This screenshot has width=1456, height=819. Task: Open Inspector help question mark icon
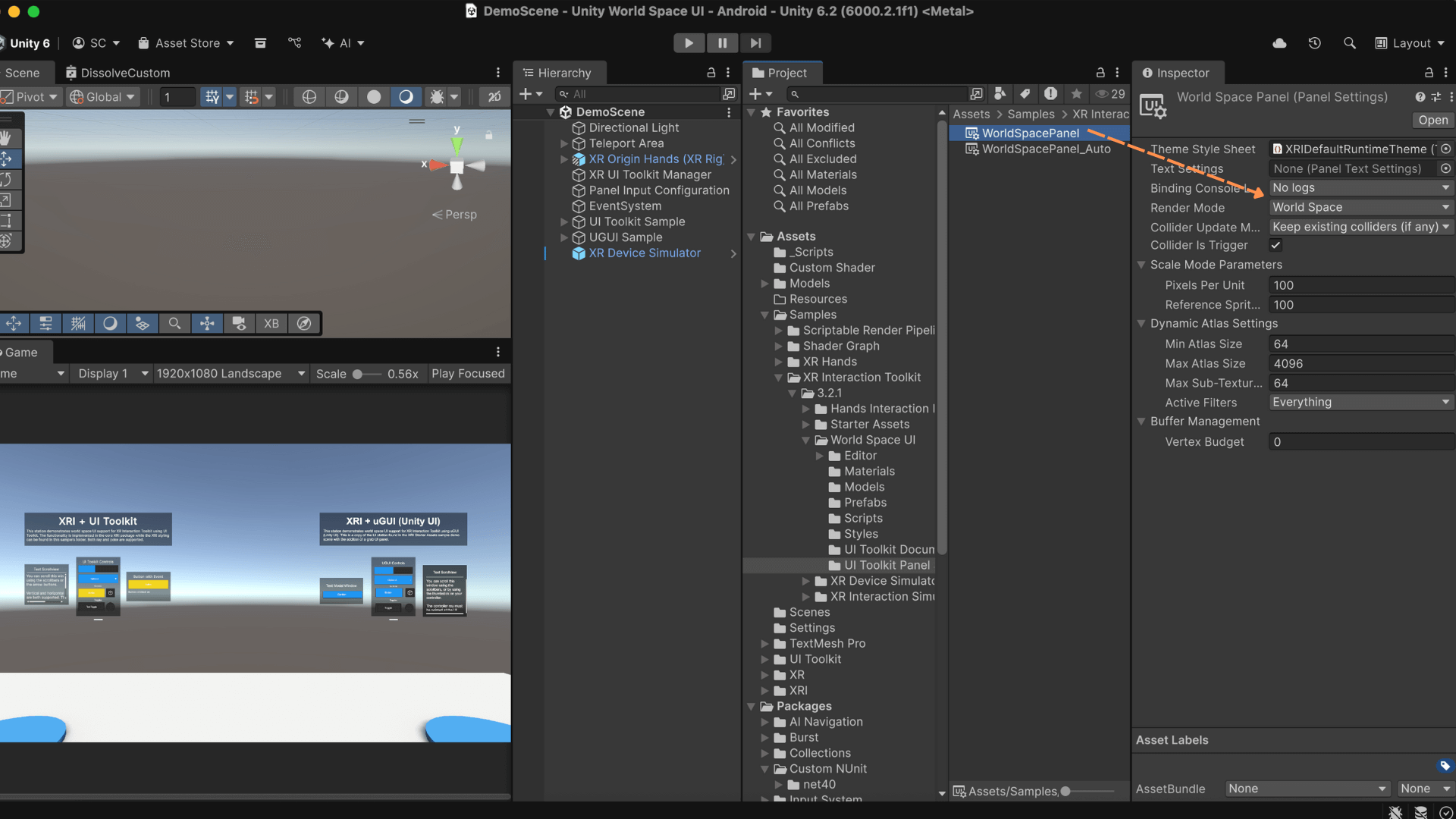tap(1420, 97)
